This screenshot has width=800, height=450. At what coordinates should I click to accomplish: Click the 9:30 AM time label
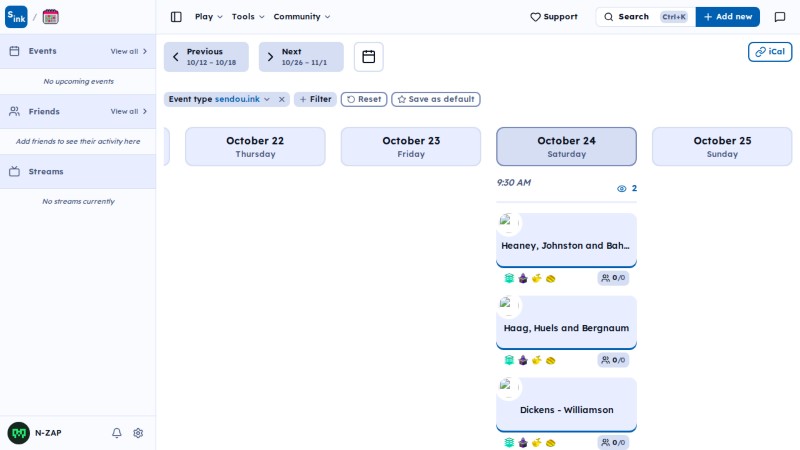(x=514, y=183)
